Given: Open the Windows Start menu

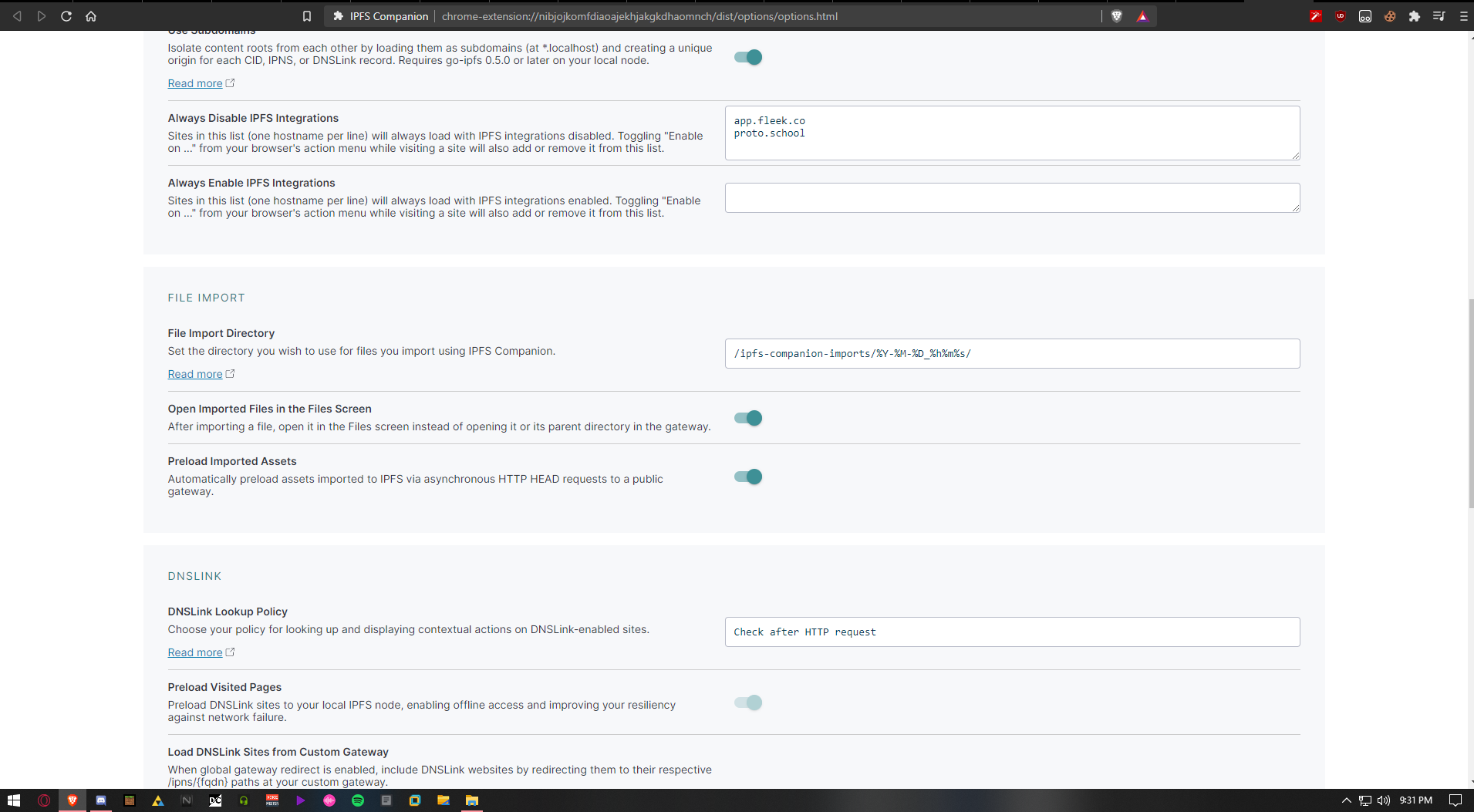Looking at the screenshot, I should click(14, 800).
